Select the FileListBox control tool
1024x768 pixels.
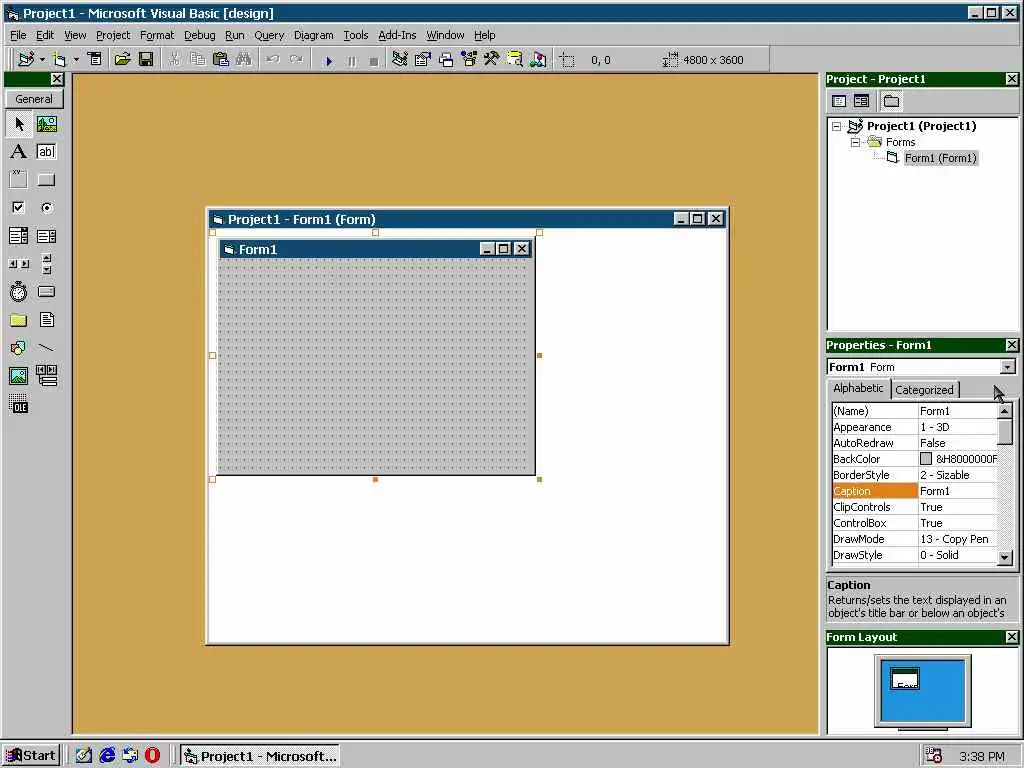click(46, 320)
